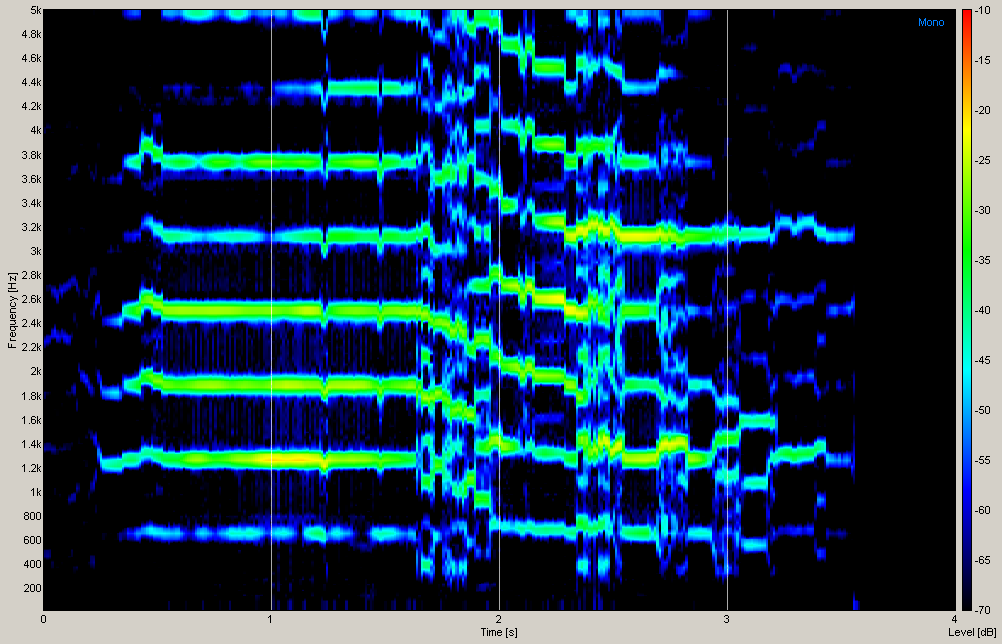Select the 3.4k frequency tick label
The width and height of the screenshot is (1002, 644).
click(x=31, y=203)
